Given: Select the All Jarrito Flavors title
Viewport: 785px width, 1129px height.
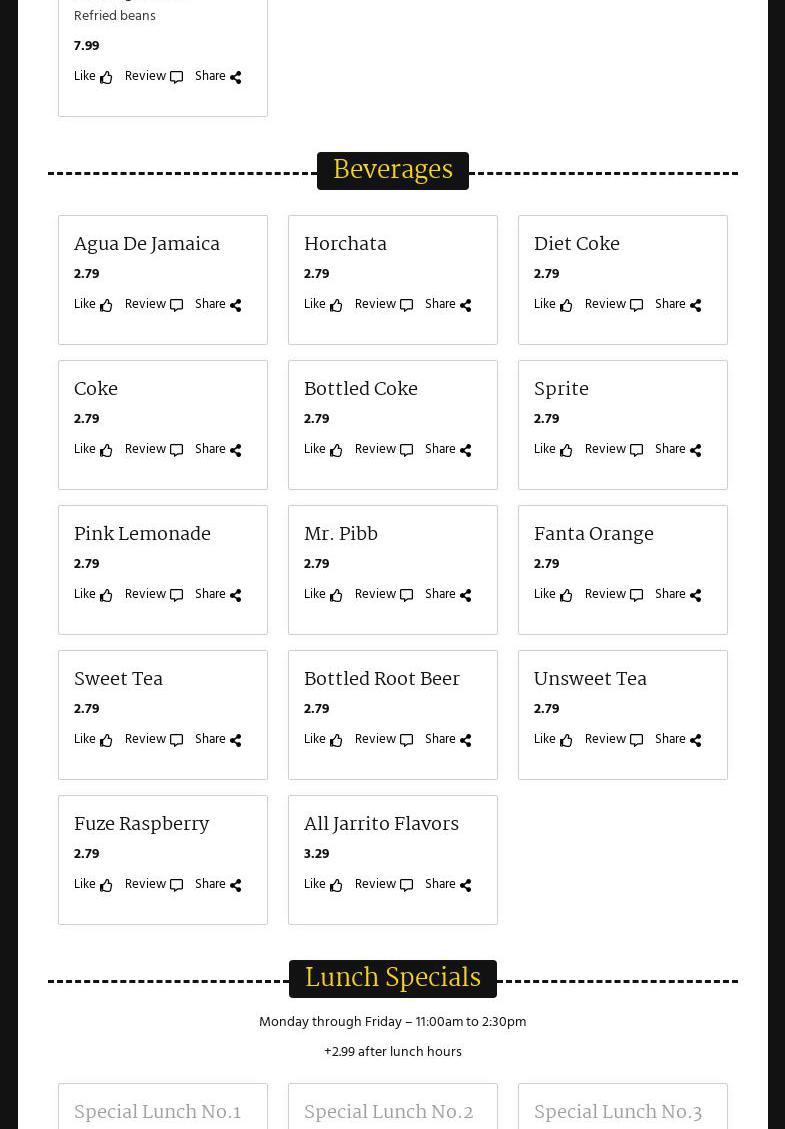Looking at the screenshot, I should 381,824.
